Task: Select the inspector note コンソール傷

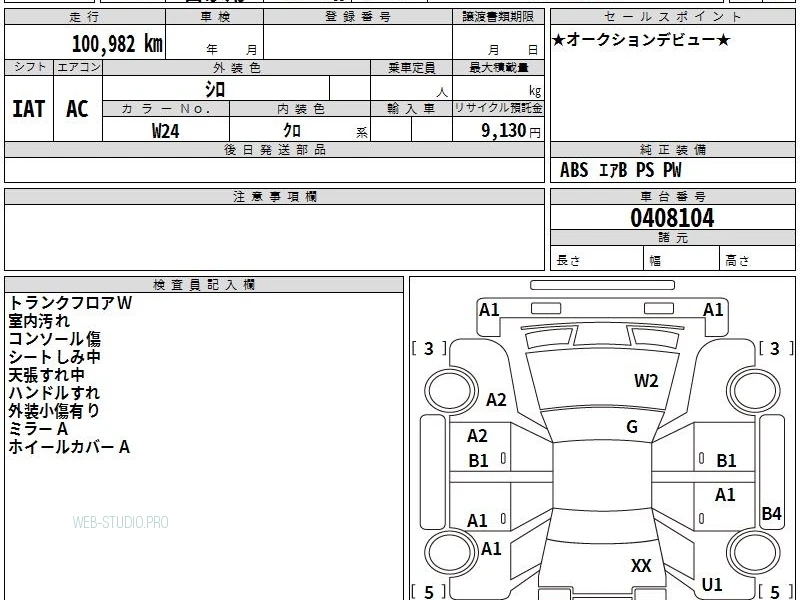Action: pyautogui.click(x=55, y=339)
